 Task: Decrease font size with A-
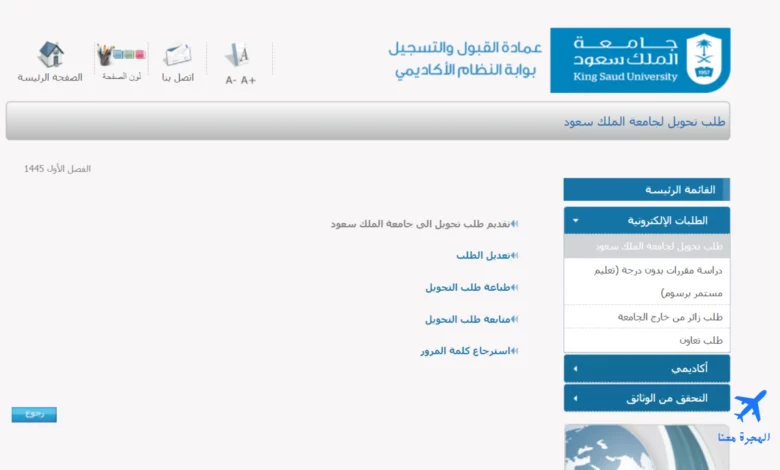pos(231,80)
